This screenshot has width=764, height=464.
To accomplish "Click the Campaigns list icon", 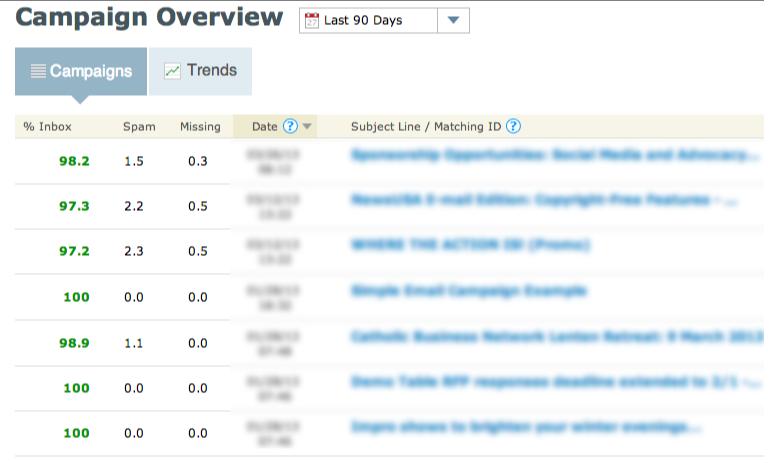I will coord(38,71).
